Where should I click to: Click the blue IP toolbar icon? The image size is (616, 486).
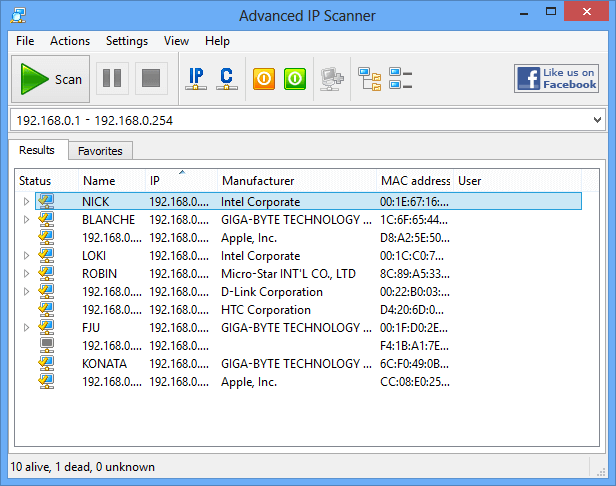click(x=196, y=79)
